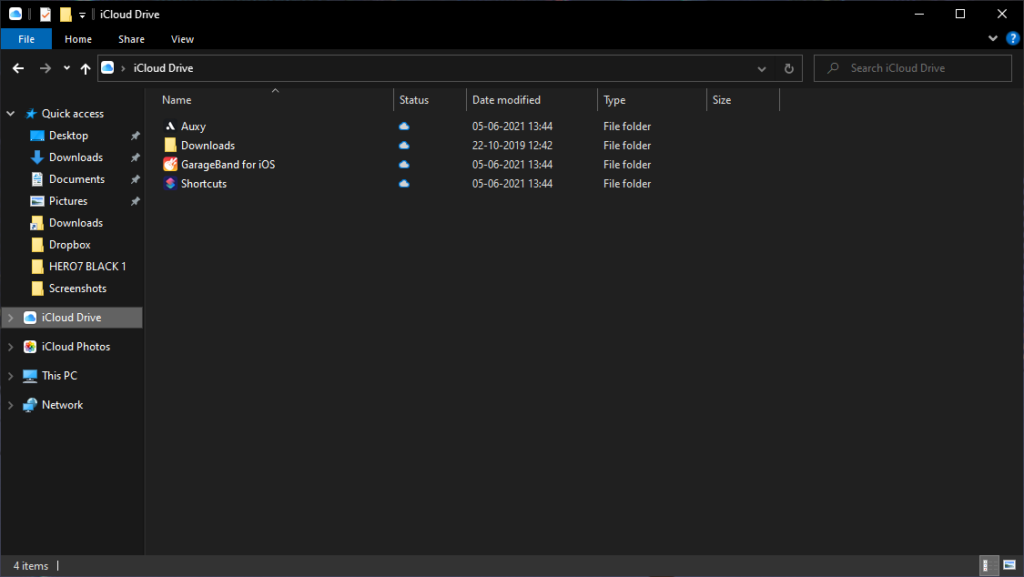Click the iCloud Drive sidebar icon
The image size is (1024, 577).
click(x=32, y=317)
